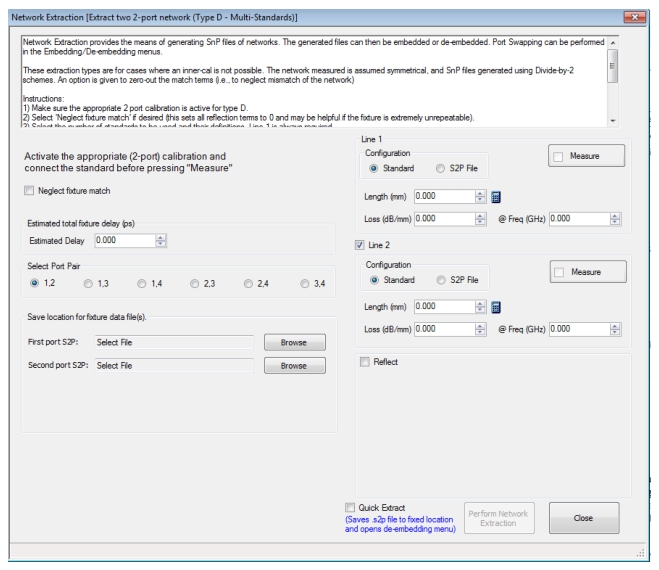This screenshot has height=570, width=659.
Task: Click Line 2 Freq (GHz) field
Action: [x=580, y=330]
